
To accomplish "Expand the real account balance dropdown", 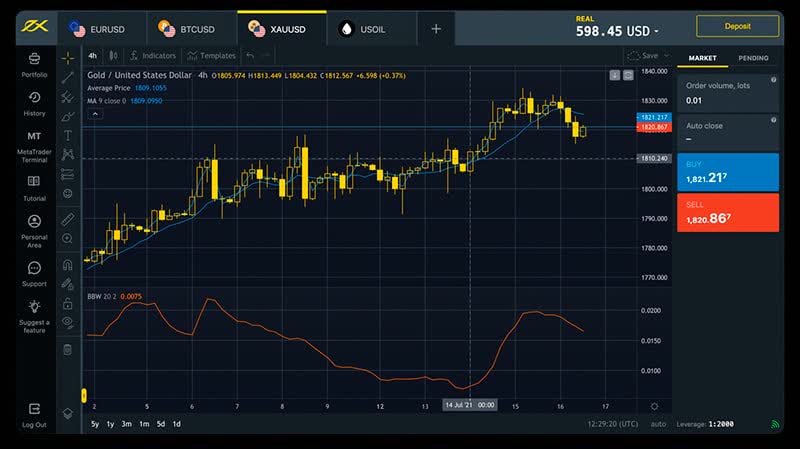I will coord(657,31).
